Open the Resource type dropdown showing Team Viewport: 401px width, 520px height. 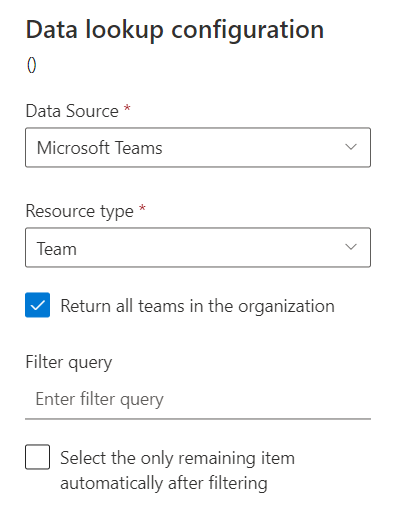click(198, 247)
